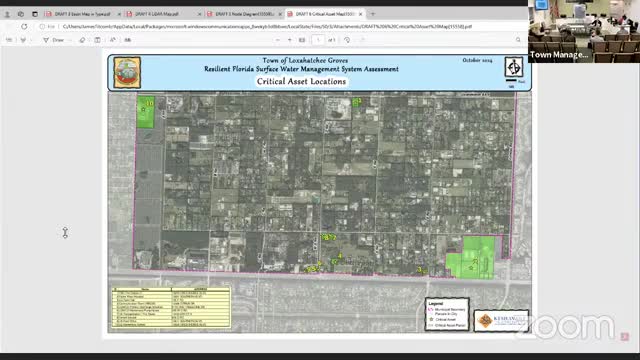Focus the file path address bar
The image size is (640, 360).
(x=267, y=27)
